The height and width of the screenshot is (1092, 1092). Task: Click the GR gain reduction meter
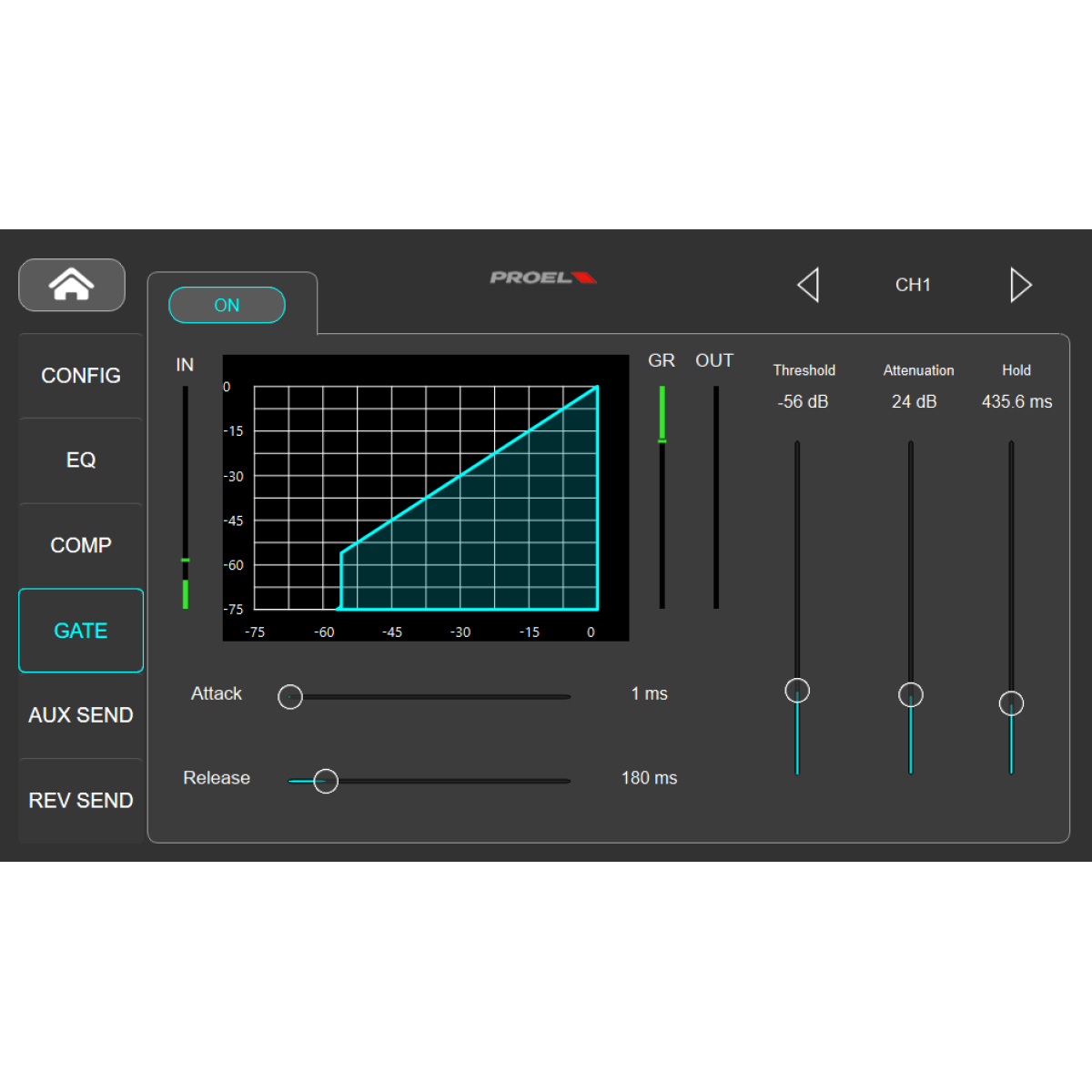click(x=662, y=496)
